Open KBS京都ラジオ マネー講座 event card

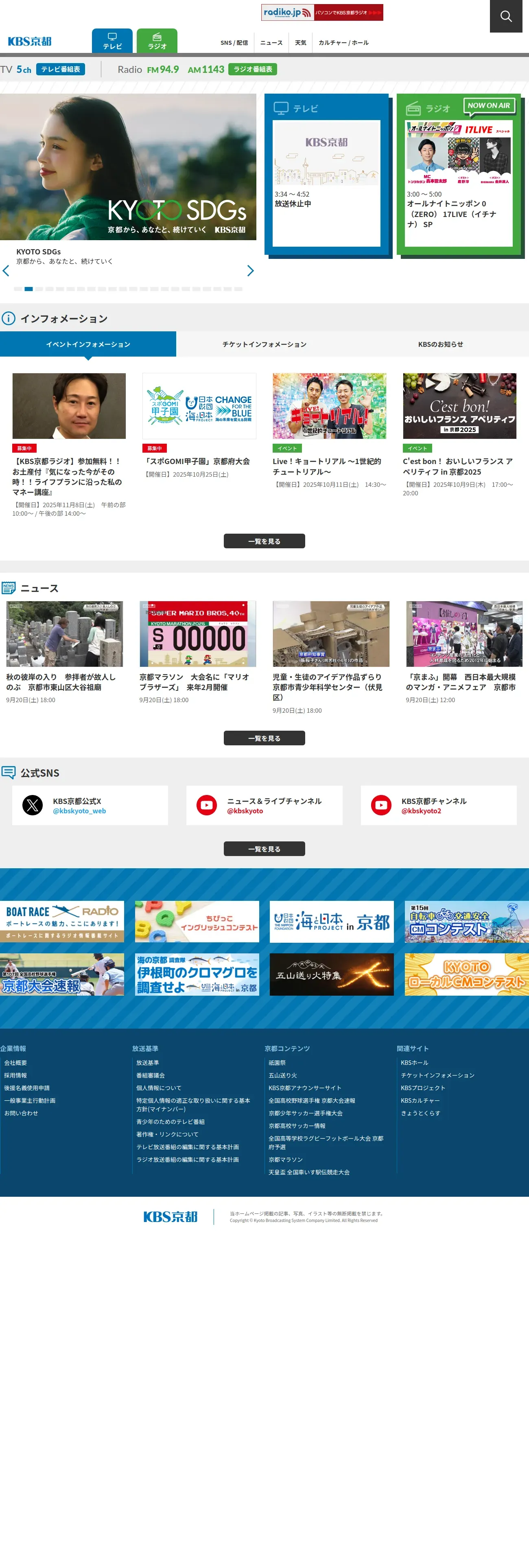[69, 446]
